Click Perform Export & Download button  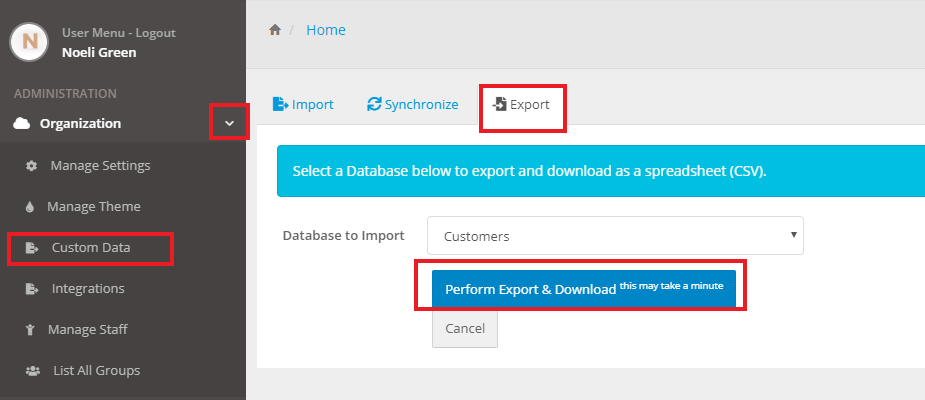pyautogui.click(x=583, y=289)
